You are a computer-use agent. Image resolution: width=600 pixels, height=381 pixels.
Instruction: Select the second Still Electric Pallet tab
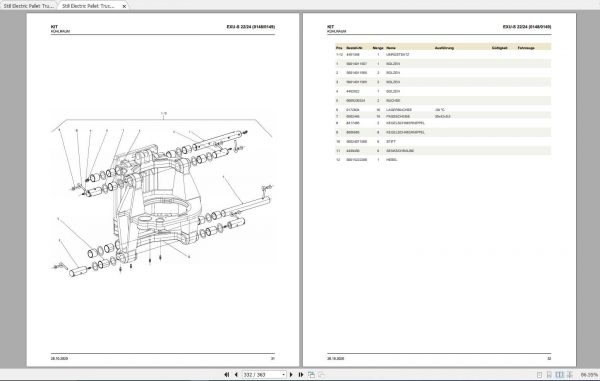pos(88,6)
